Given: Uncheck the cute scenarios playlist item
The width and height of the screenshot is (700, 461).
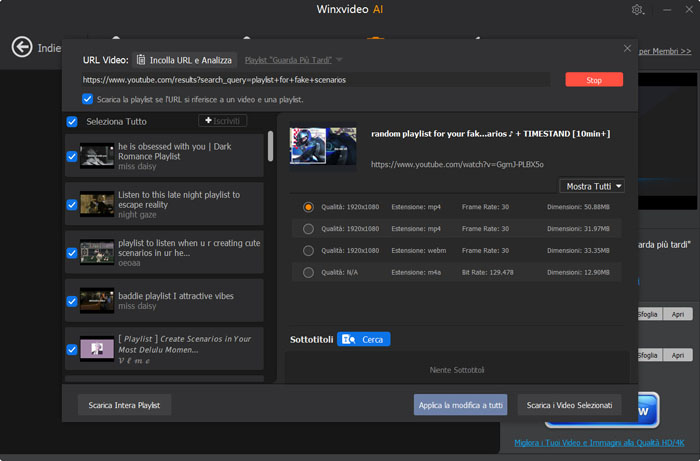Looking at the screenshot, I should pos(71,253).
